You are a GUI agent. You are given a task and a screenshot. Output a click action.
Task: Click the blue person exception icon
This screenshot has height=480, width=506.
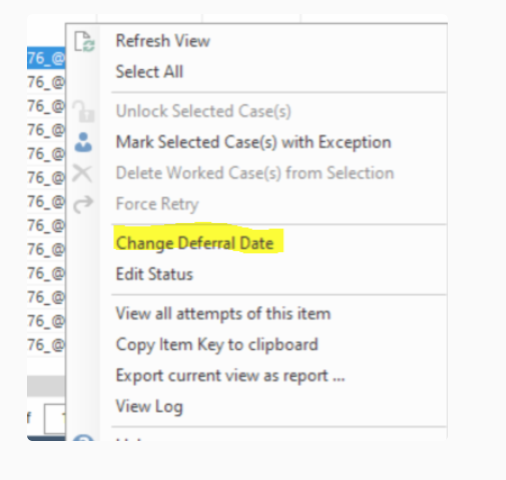83,142
